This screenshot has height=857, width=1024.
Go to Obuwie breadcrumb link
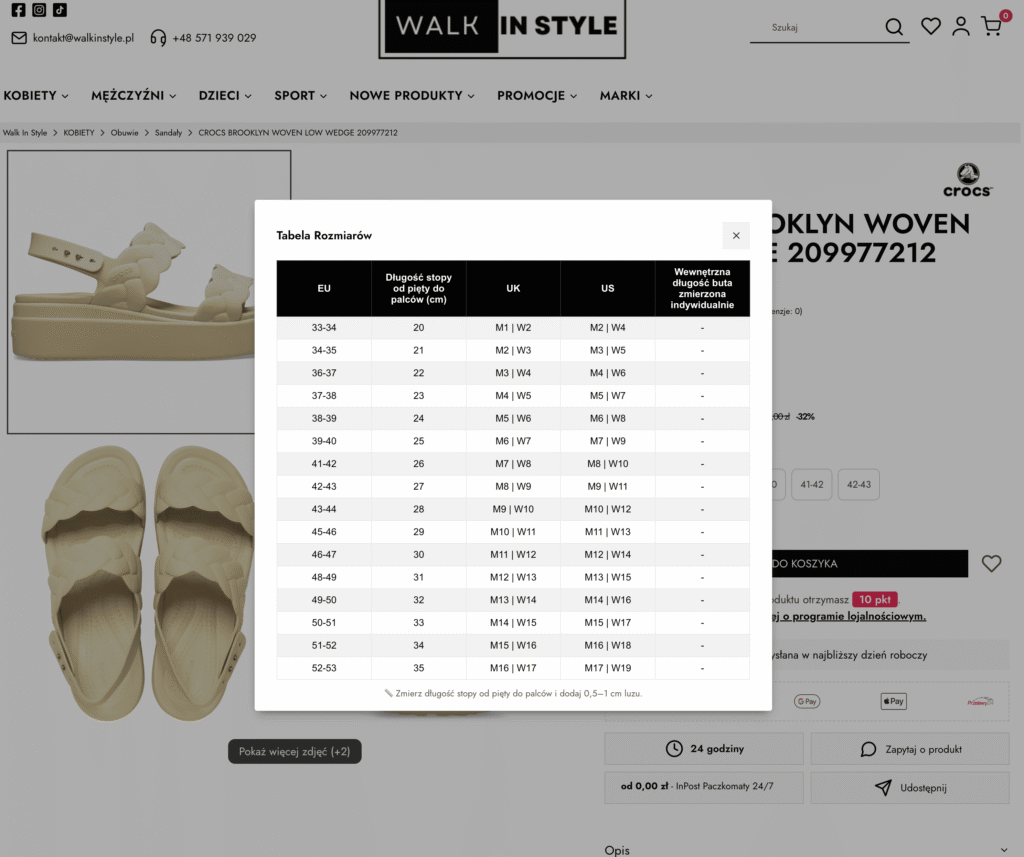click(x=124, y=133)
